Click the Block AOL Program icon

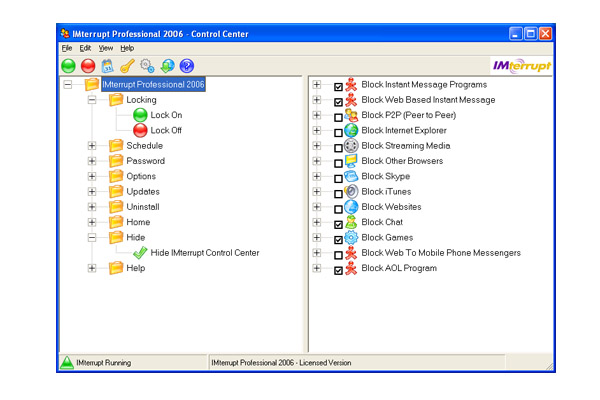[x=351, y=268]
